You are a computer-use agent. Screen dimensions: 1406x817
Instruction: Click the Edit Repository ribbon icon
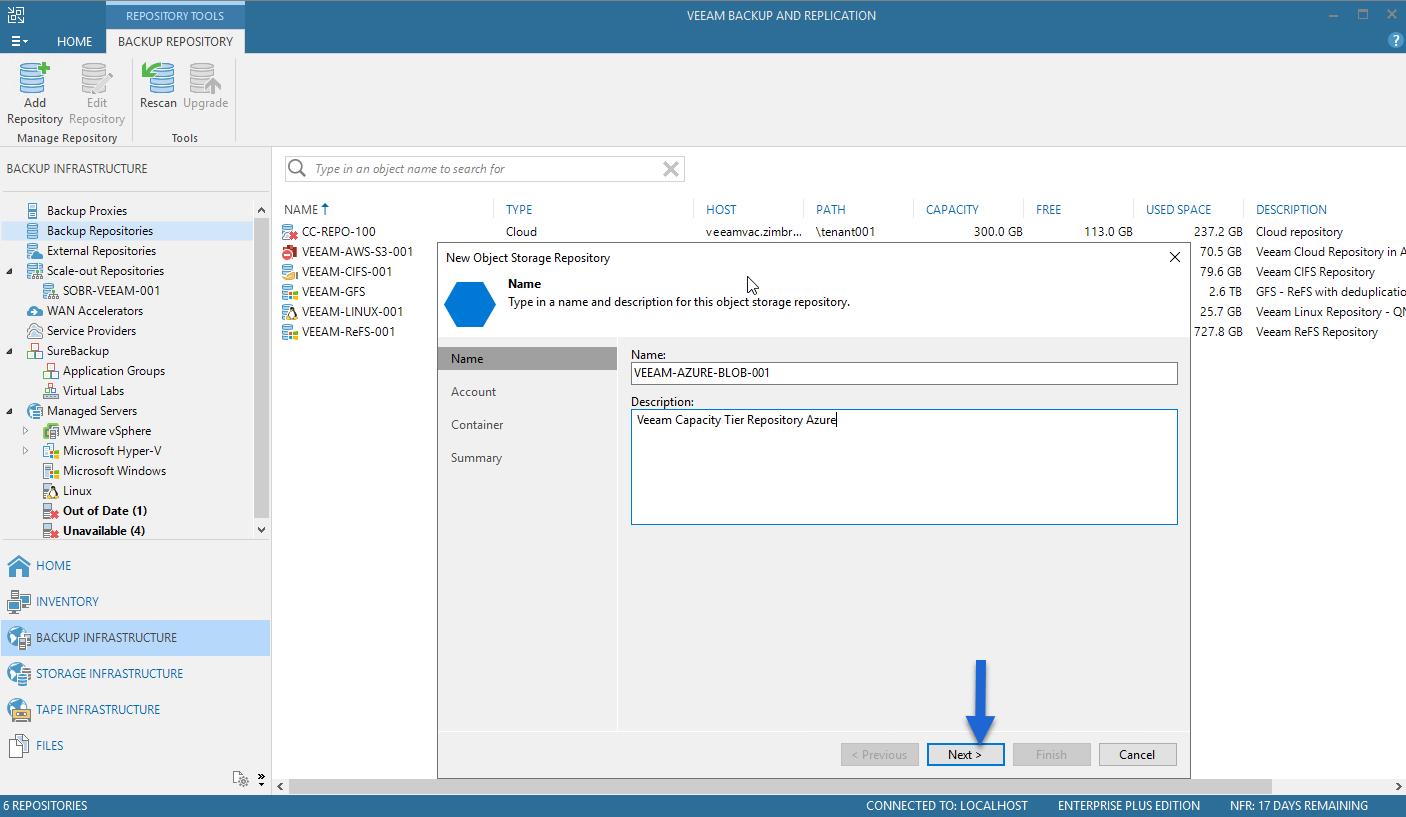tap(97, 79)
